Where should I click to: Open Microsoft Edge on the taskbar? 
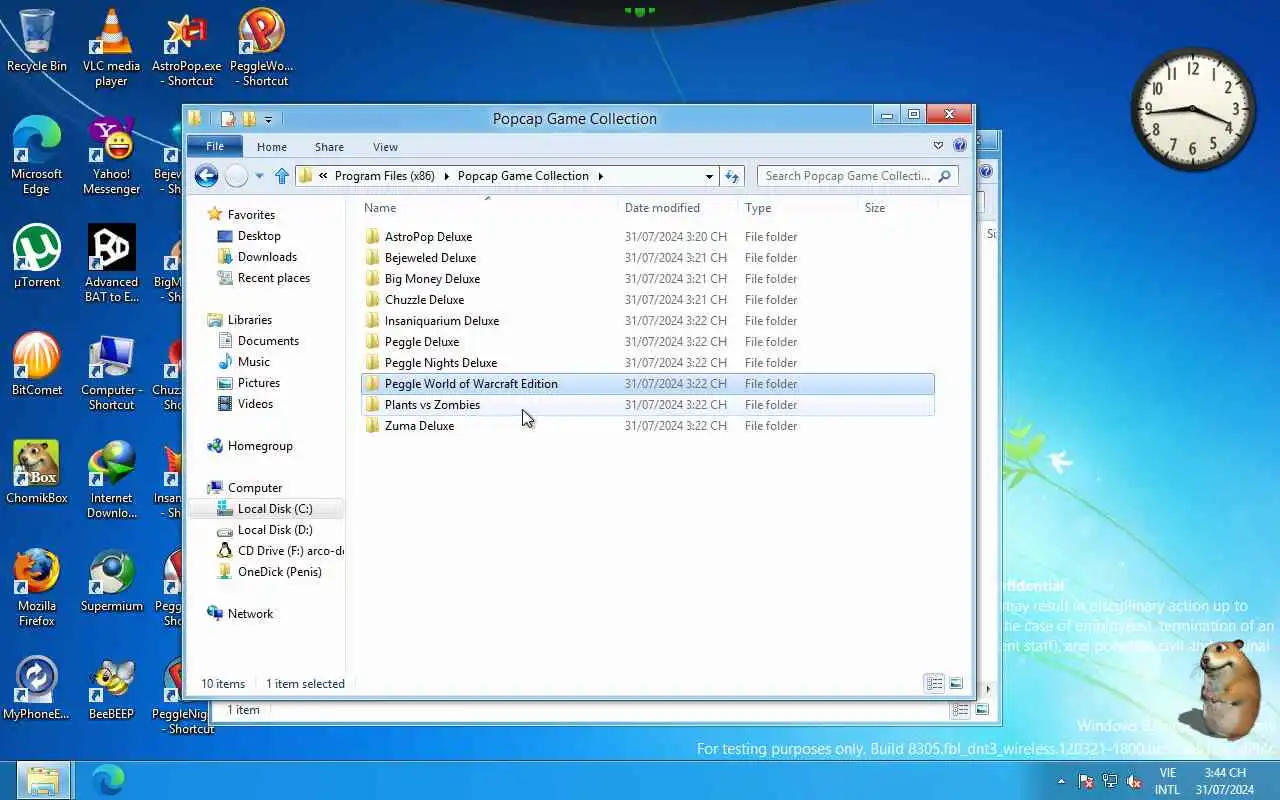(107, 780)
